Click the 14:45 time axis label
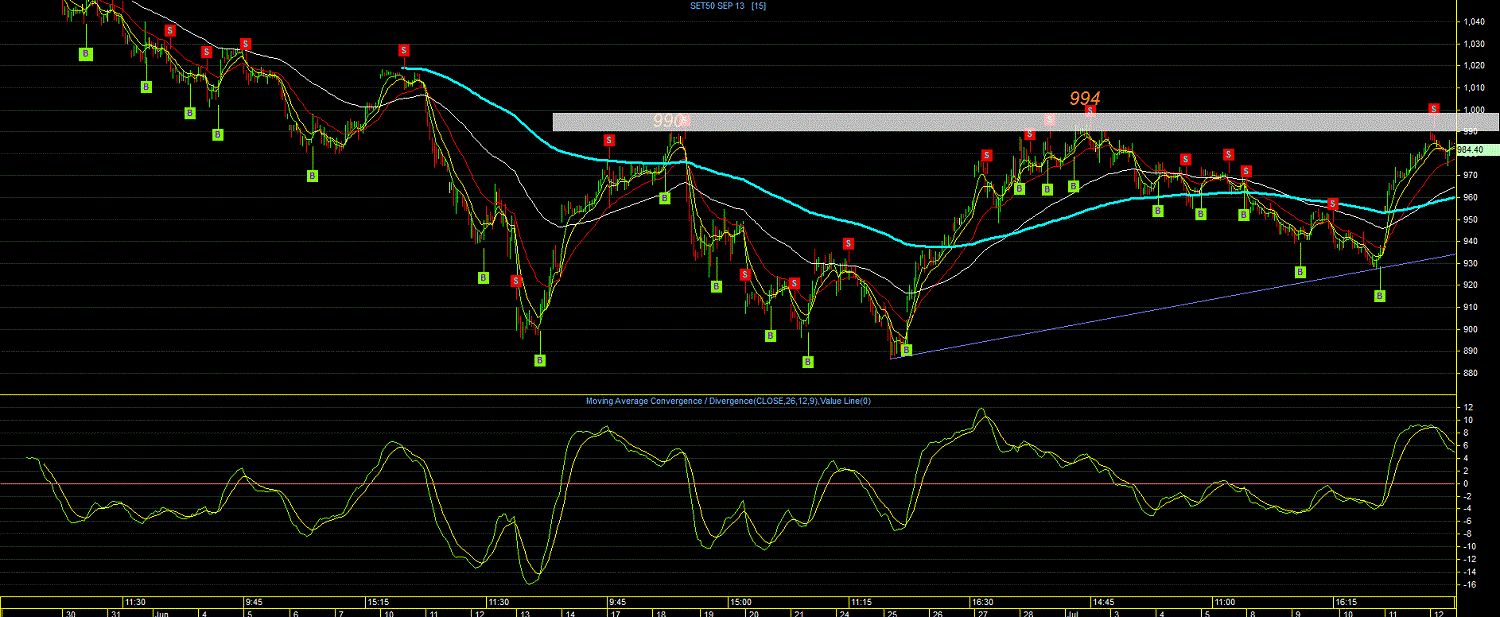 [x=1103, y=602]
